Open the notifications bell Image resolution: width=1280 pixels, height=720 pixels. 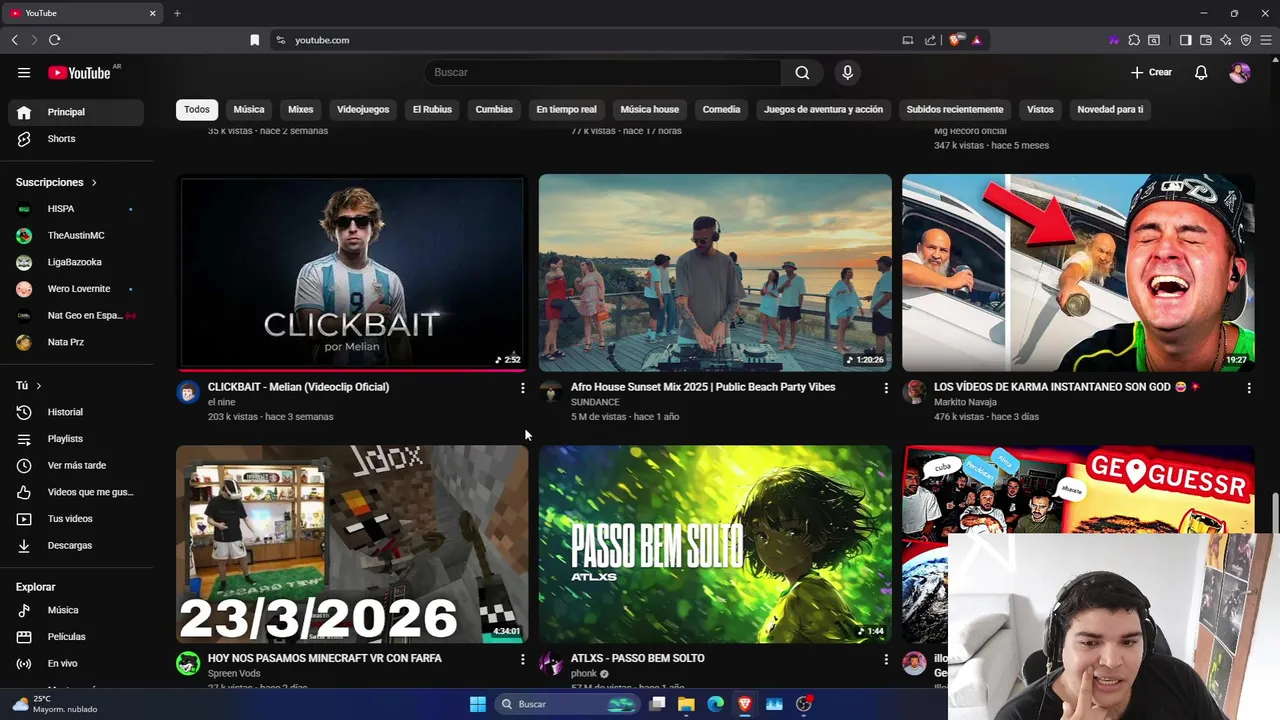click(x=1201, y=72)
